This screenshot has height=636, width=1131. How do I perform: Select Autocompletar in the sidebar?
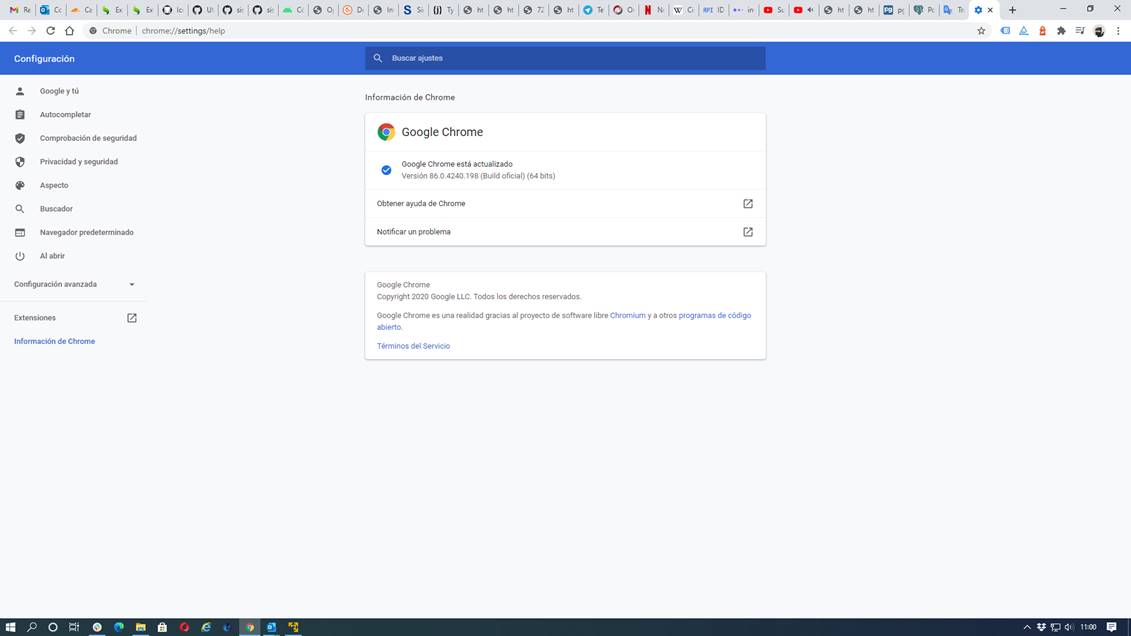coord(65,115)
